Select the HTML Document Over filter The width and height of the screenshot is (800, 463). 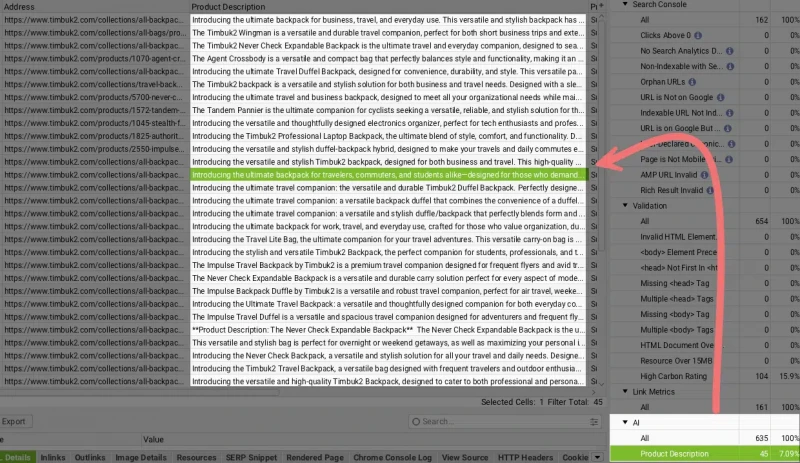[705, 345]
